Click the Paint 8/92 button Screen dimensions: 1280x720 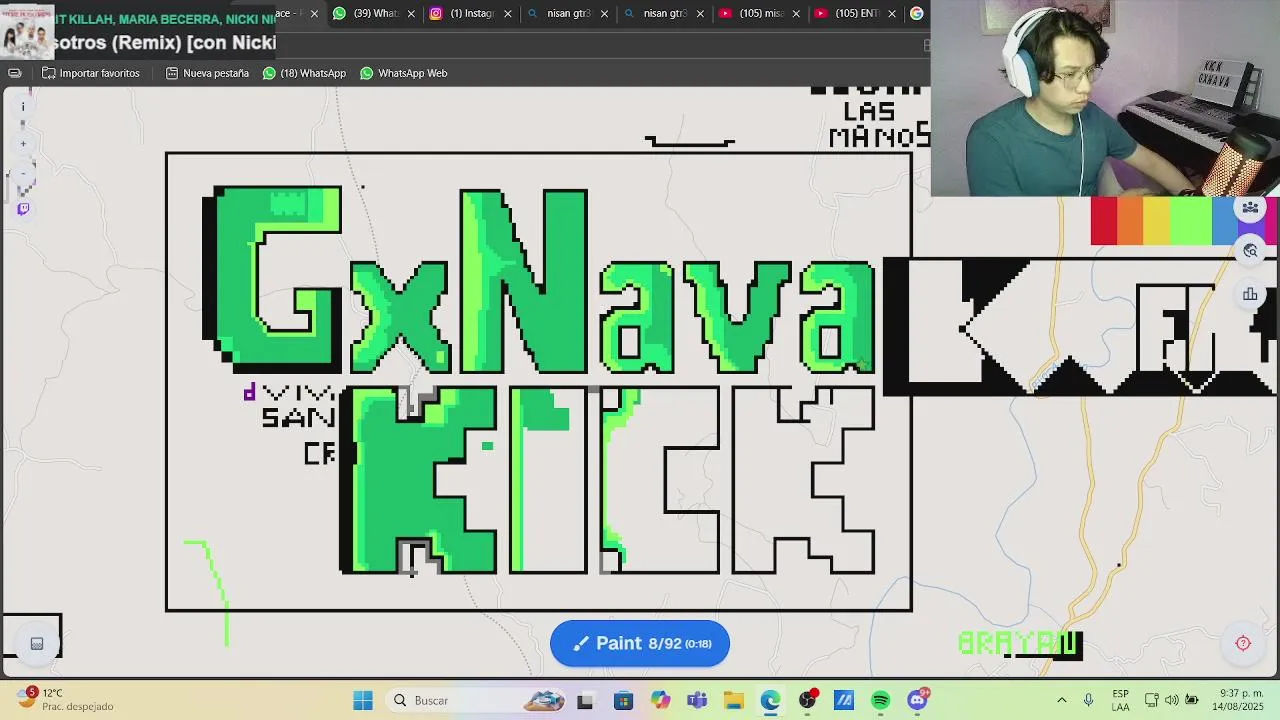point(640,643)
